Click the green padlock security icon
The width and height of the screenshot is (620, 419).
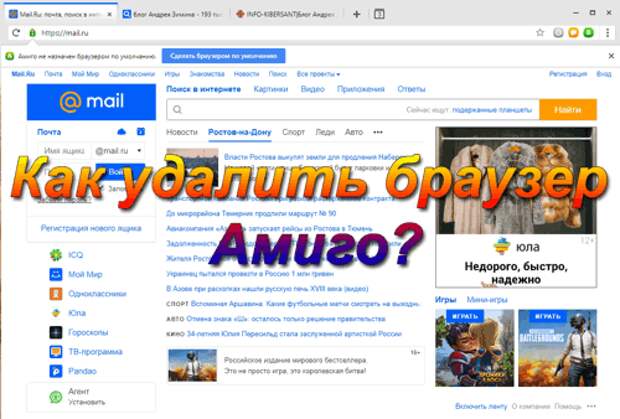click(32, 33)
